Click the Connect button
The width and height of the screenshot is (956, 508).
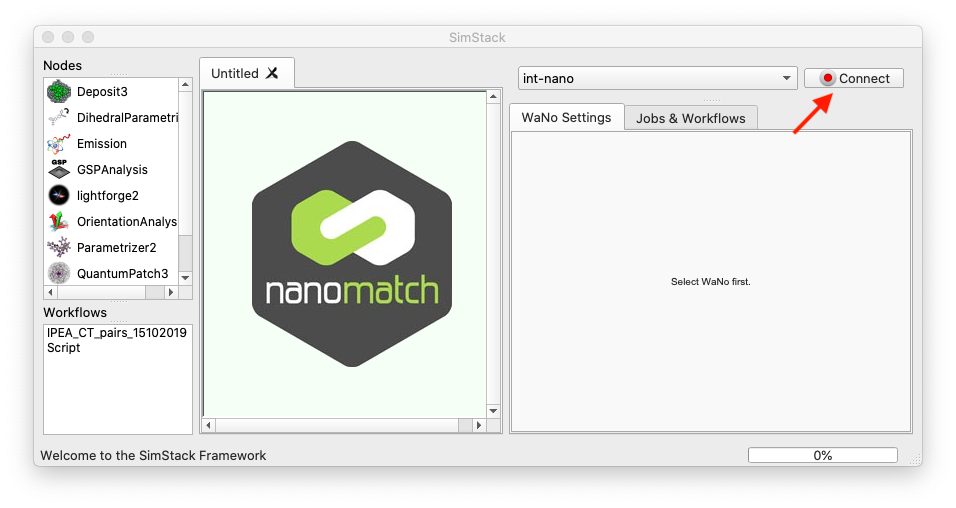(x=854, y=78)
